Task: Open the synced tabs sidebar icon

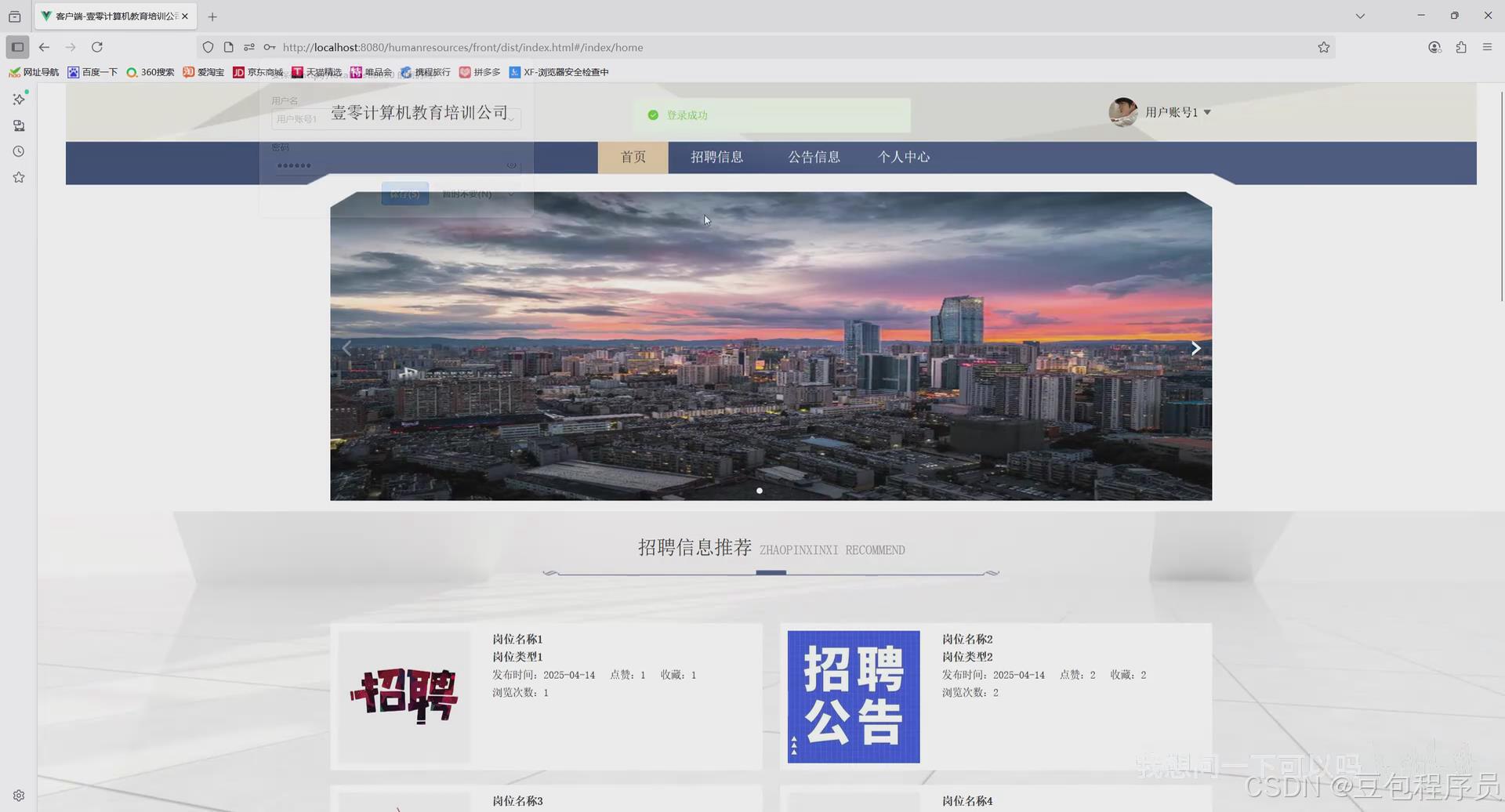Action: point(19,125)
